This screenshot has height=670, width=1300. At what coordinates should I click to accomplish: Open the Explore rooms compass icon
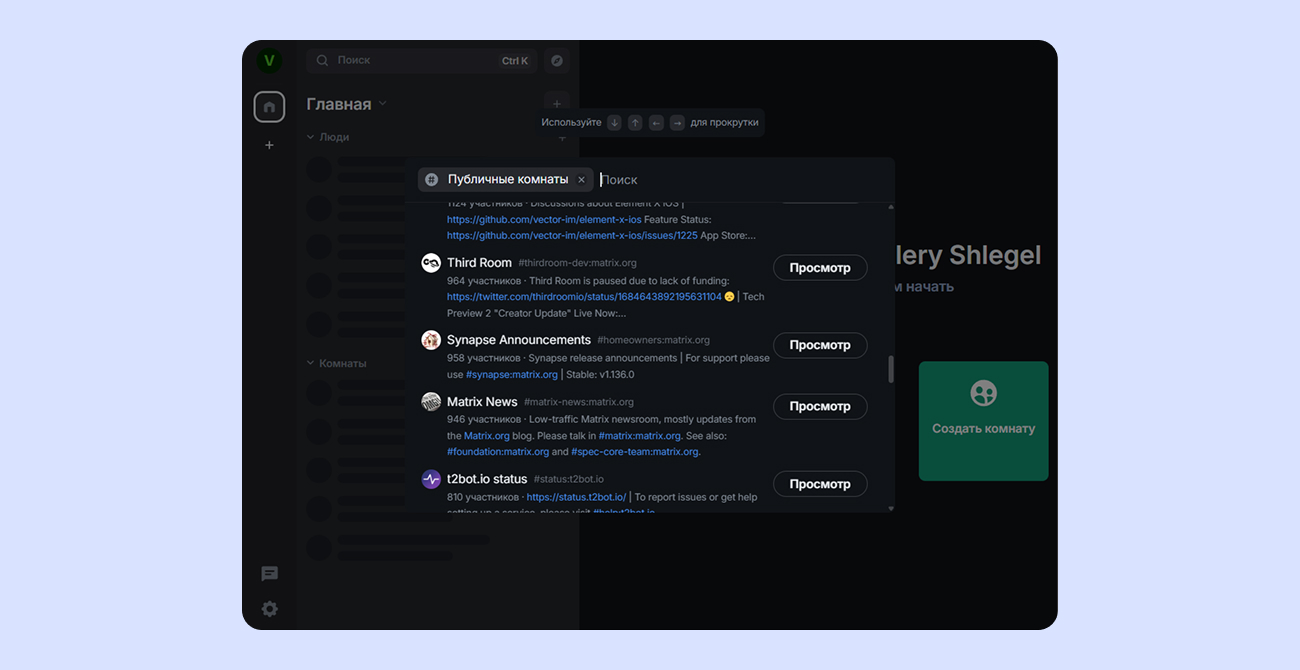coord(557,61)
